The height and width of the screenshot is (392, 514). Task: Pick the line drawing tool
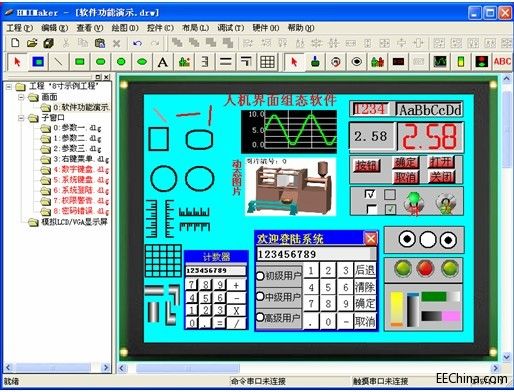(x=59, y=62)
